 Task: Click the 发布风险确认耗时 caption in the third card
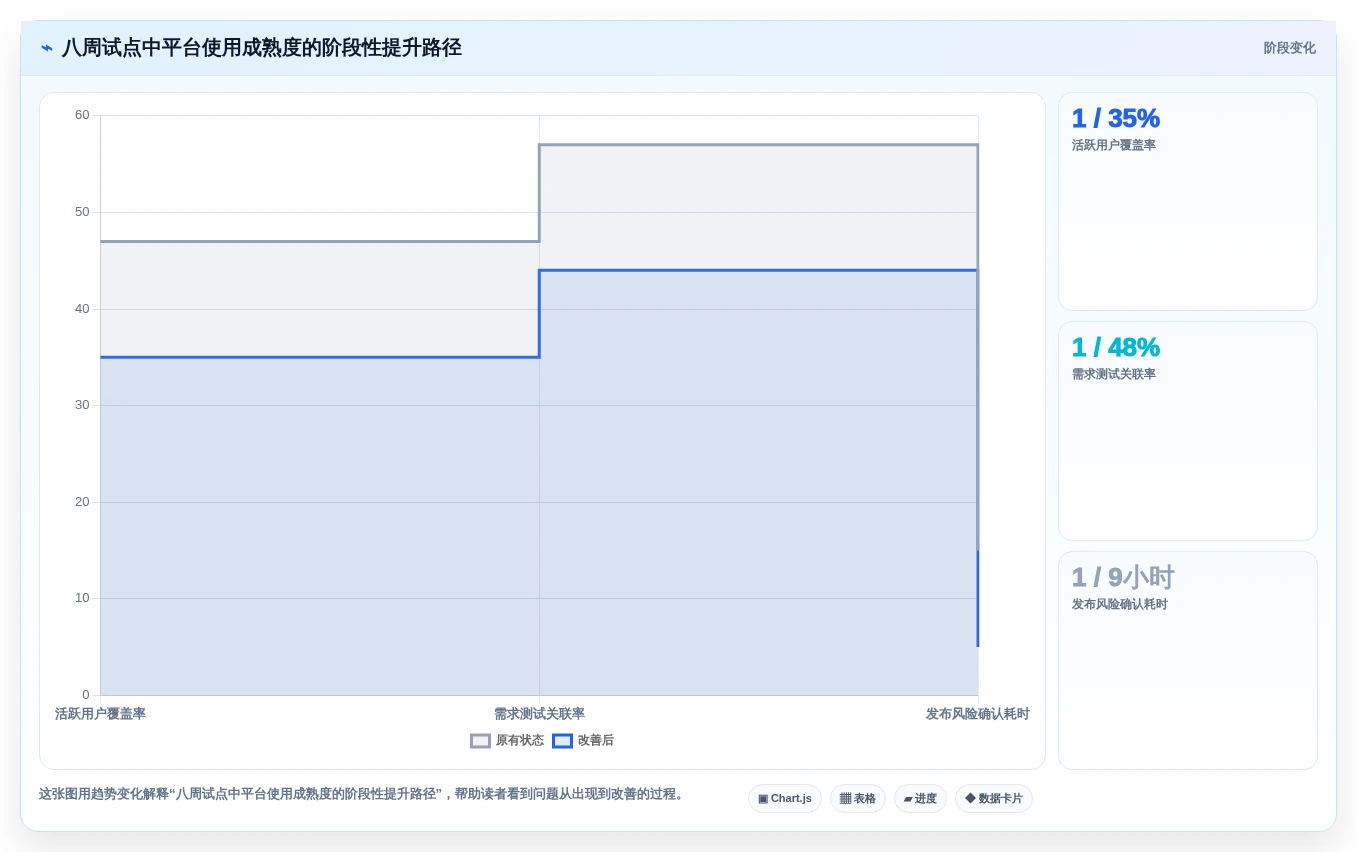coord(1119,604)
